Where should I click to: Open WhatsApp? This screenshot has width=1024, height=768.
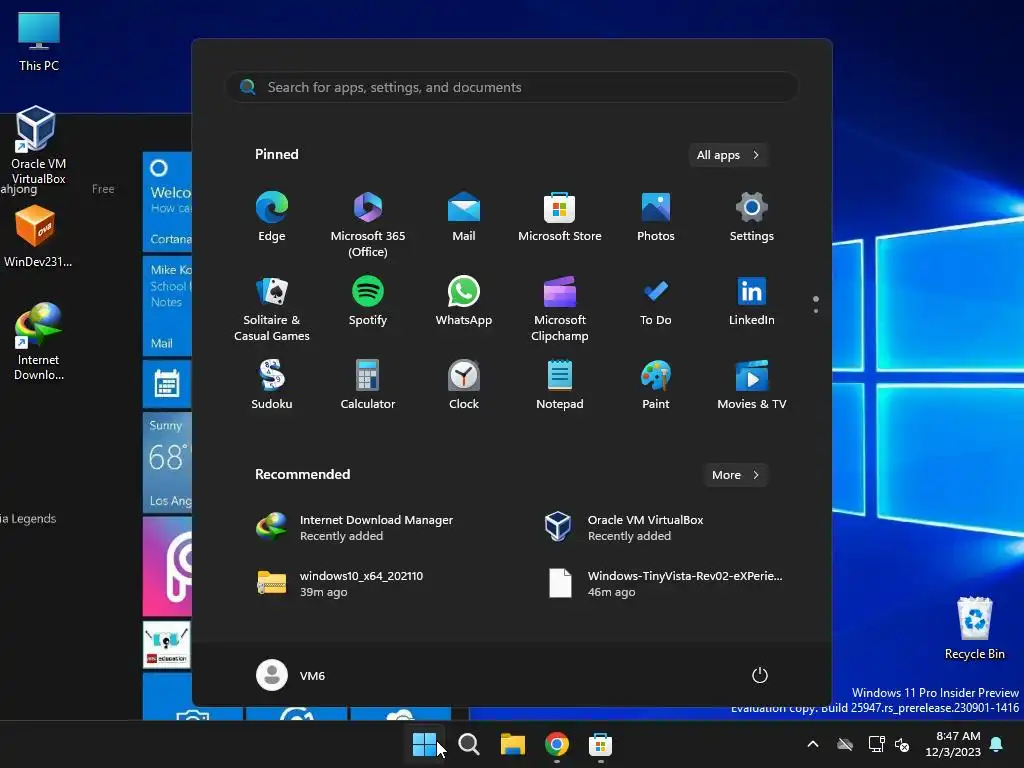click(464, 301)
